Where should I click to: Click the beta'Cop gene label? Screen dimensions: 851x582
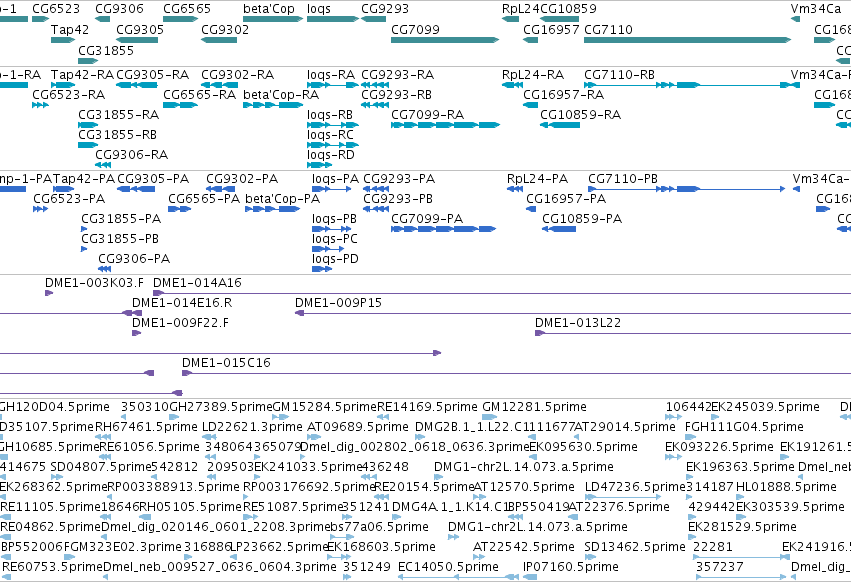click(269, 9)
